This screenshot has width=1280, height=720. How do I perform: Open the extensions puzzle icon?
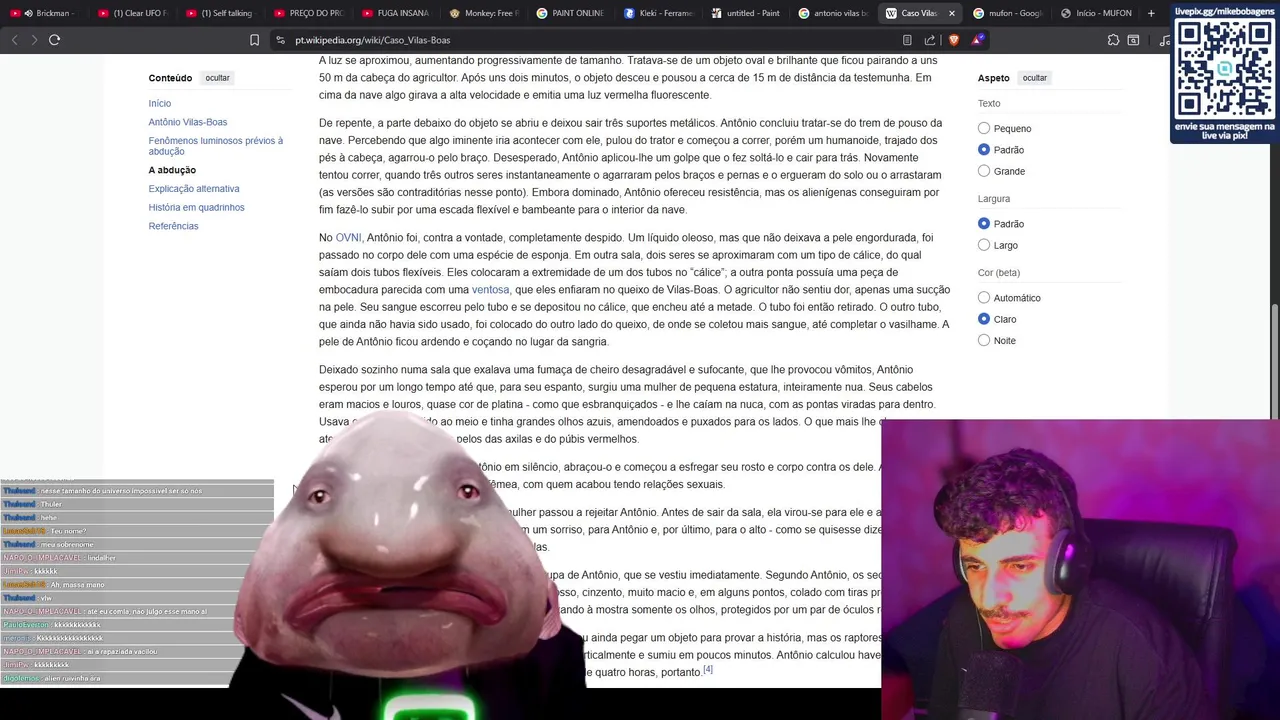[1113, 40]
